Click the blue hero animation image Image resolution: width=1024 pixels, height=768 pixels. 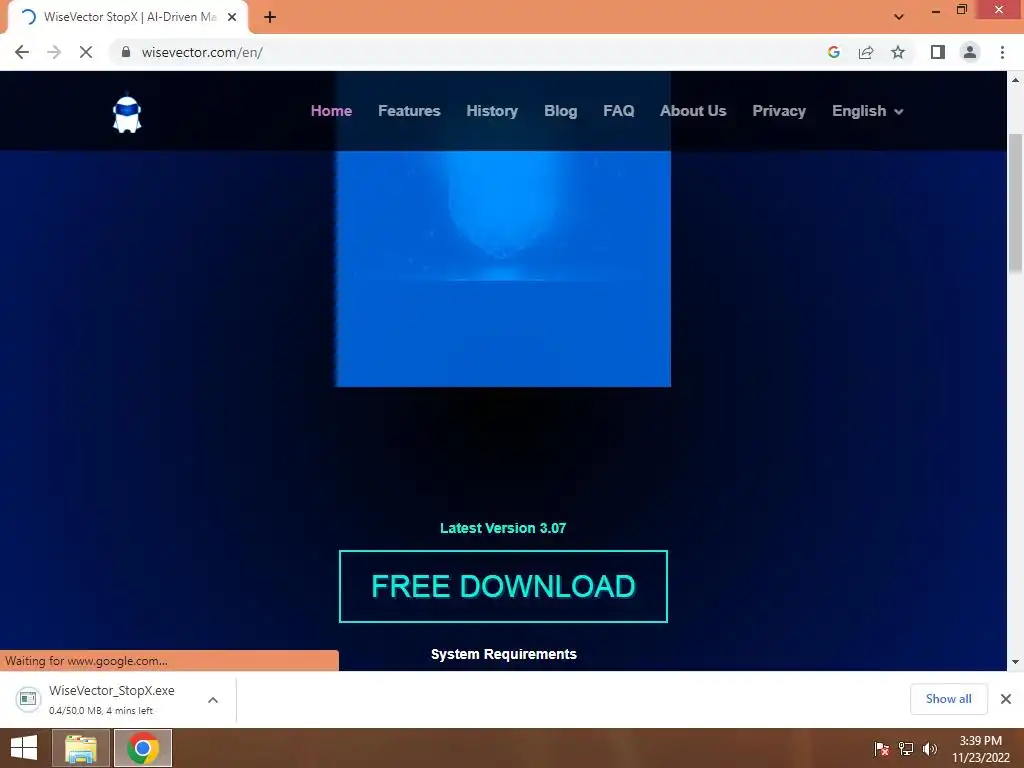click(503, 268)
